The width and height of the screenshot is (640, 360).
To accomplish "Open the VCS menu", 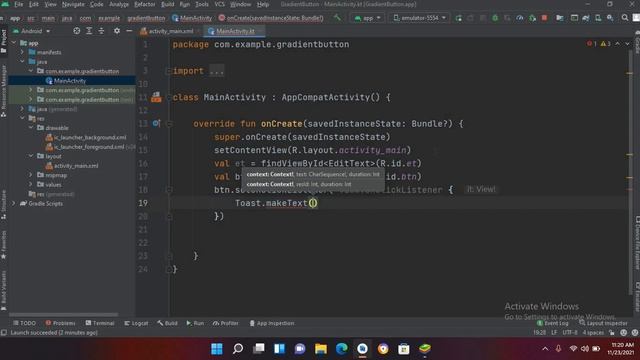I will (x=220, y=4).
